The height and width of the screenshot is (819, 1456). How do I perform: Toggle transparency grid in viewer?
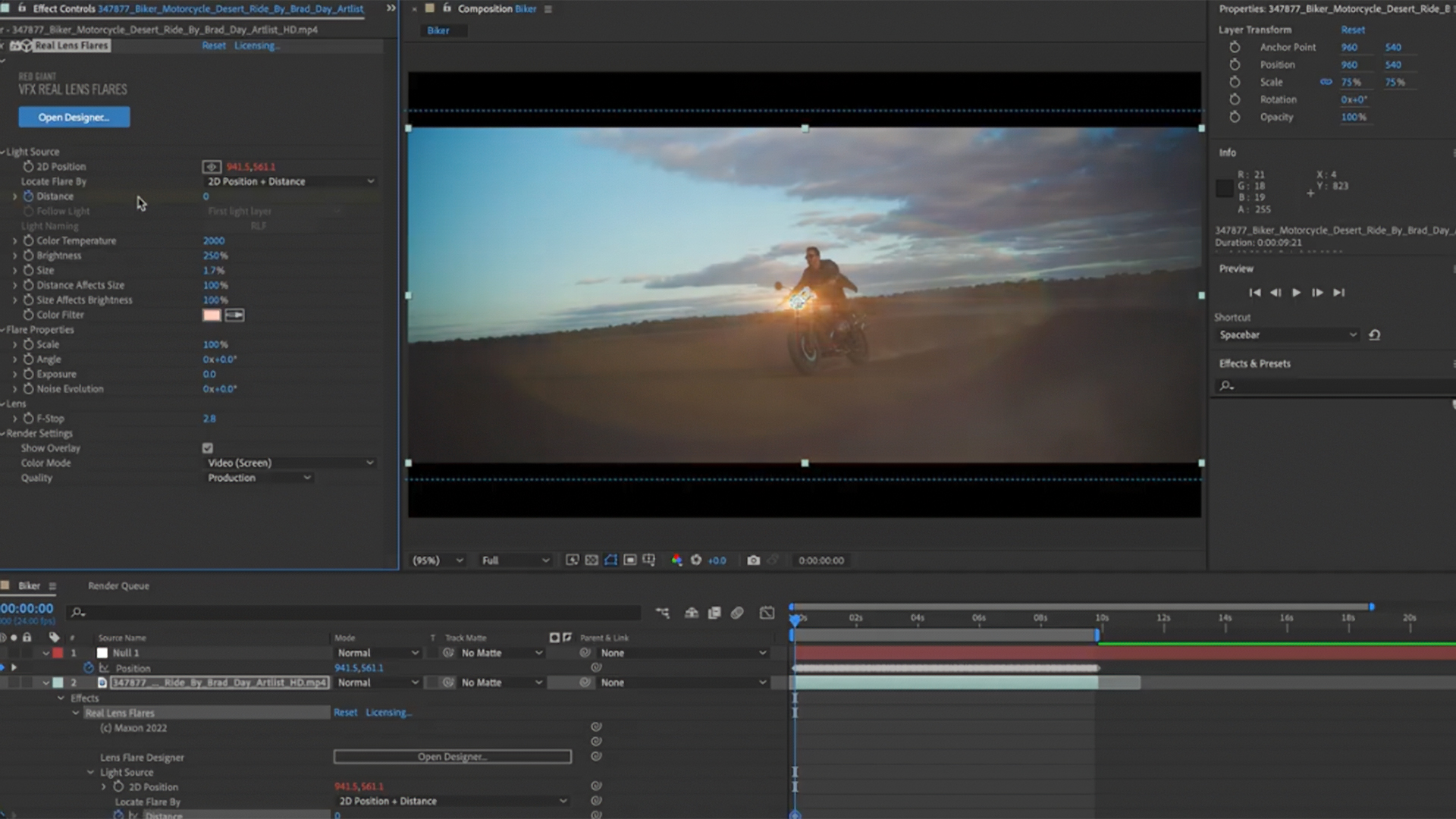coord(591,560)
